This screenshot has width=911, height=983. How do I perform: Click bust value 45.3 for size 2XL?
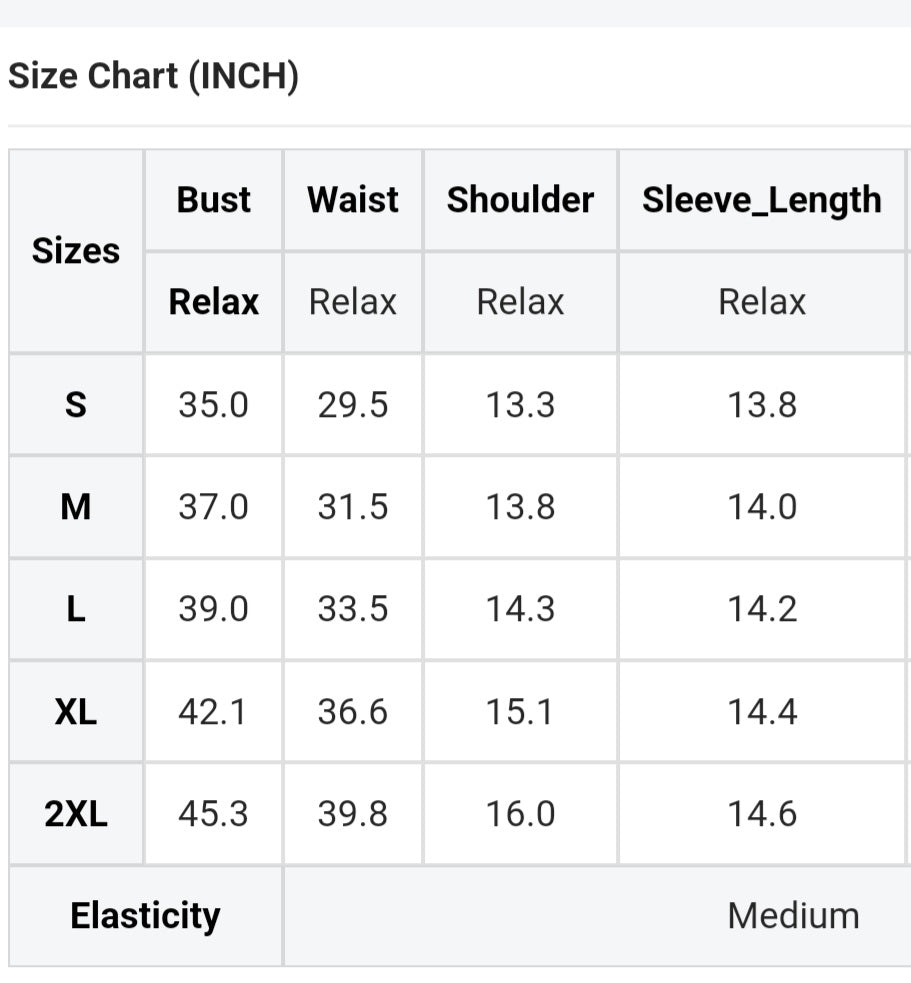pyautogui.click(x=213, y=814)
